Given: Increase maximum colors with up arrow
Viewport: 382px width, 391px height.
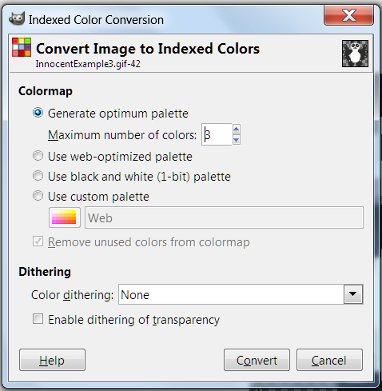Looking at the screenshot, I should [x=236, y=129].
